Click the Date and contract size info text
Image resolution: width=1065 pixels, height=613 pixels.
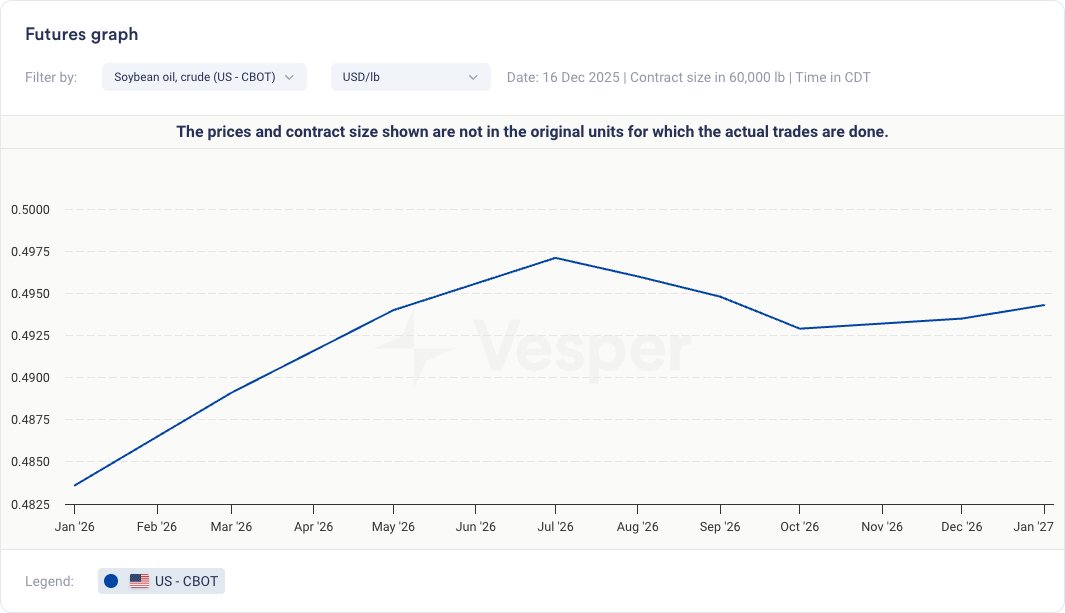[x=688, y=77]
